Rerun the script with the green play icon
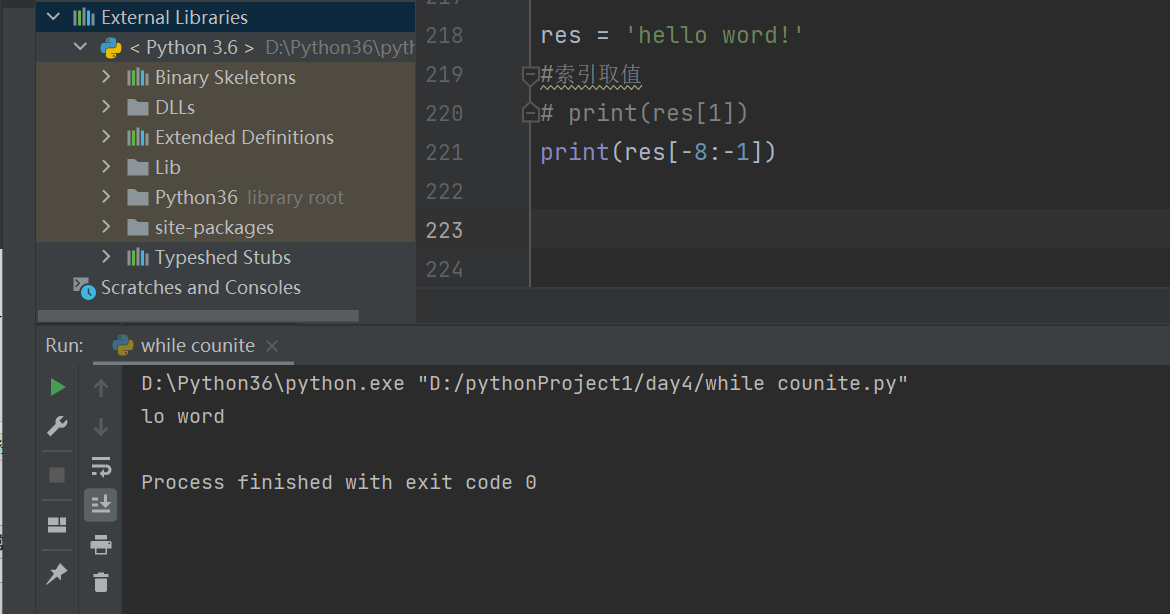This screenshot has height=614, width=1170. (x=58, y=387)
